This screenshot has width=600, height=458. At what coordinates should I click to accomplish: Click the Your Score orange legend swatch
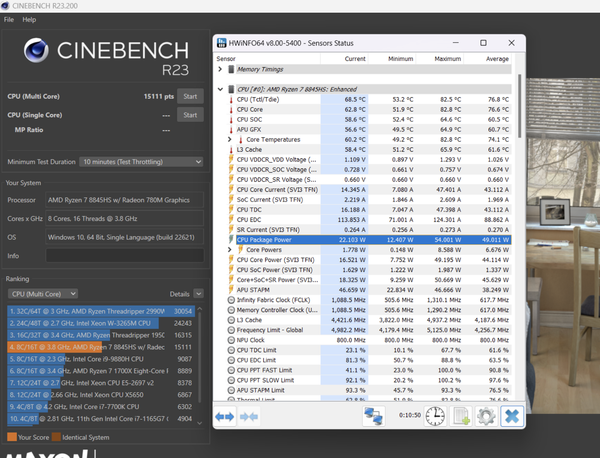coord(12,437)
